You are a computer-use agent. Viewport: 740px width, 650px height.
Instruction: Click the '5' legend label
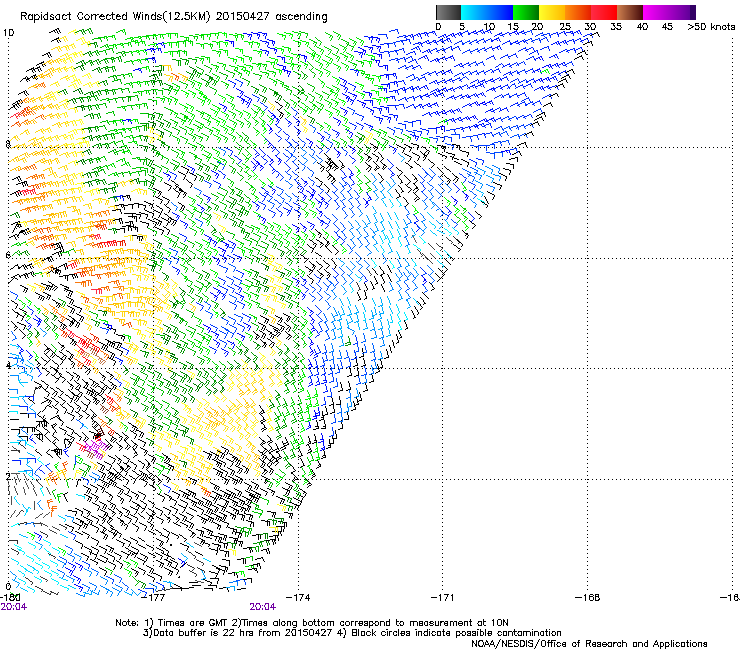click(x=462, y=27)
